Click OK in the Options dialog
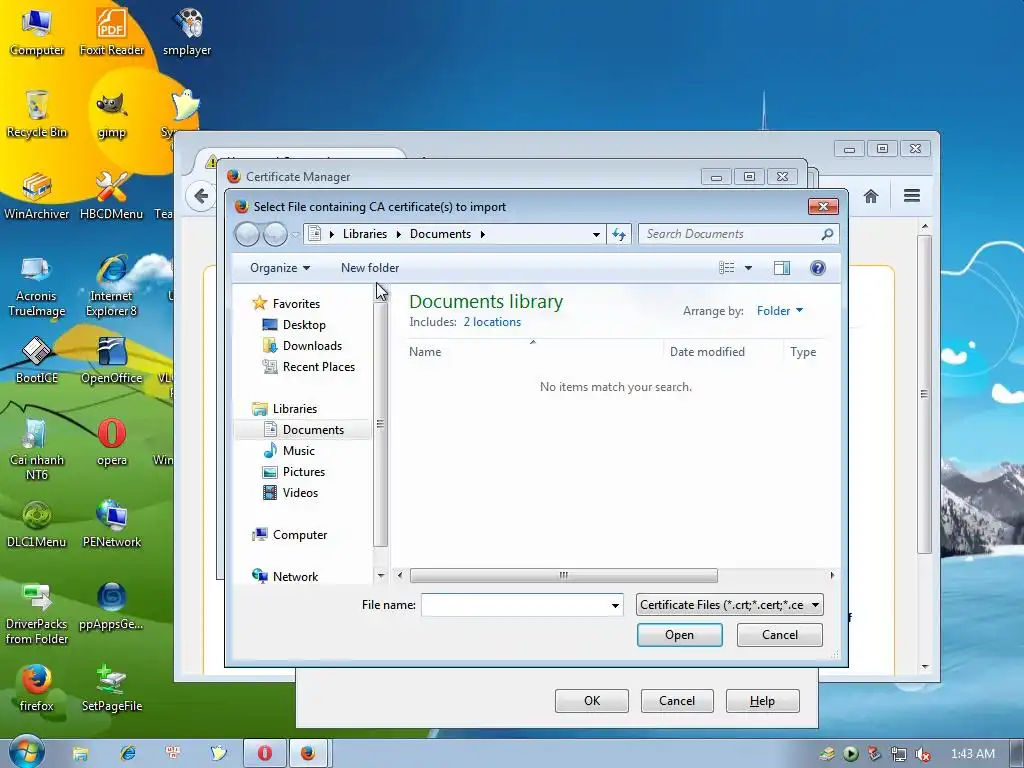The height and width of the screenshot is (768, 1024). pyautogui.click(x=592, y=701)
